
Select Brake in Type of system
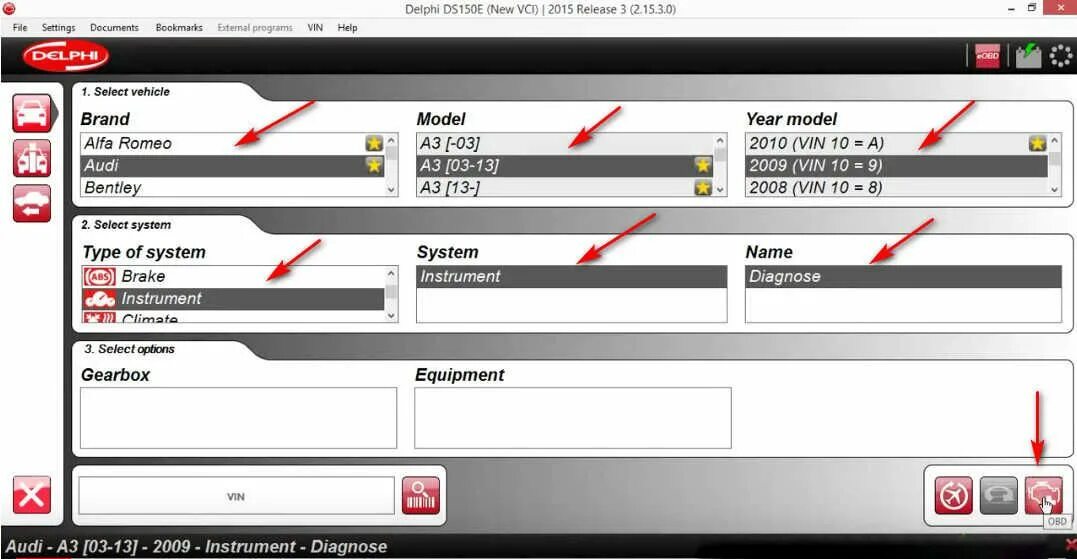click(233, 277)
